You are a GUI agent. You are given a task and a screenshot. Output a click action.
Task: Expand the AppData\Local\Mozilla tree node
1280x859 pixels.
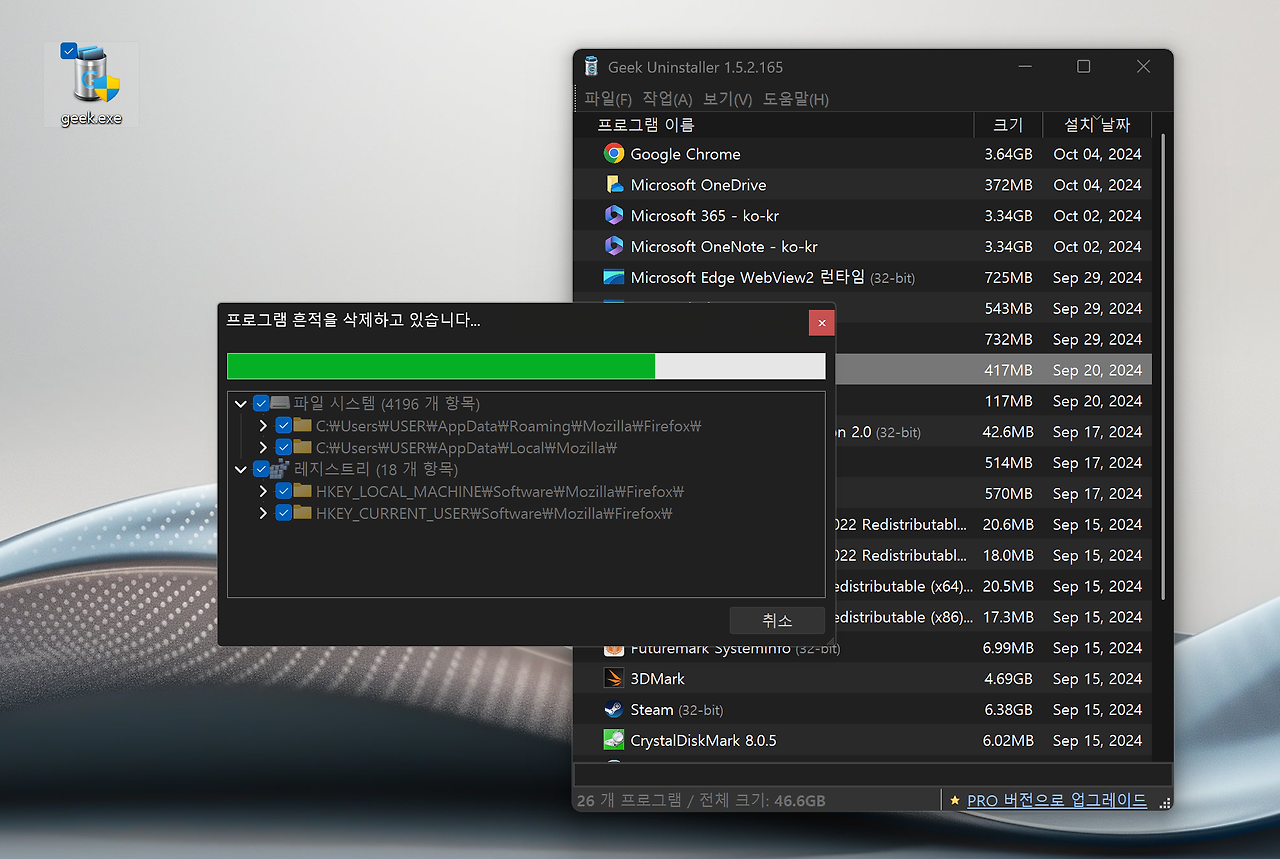tap(263, 448)
